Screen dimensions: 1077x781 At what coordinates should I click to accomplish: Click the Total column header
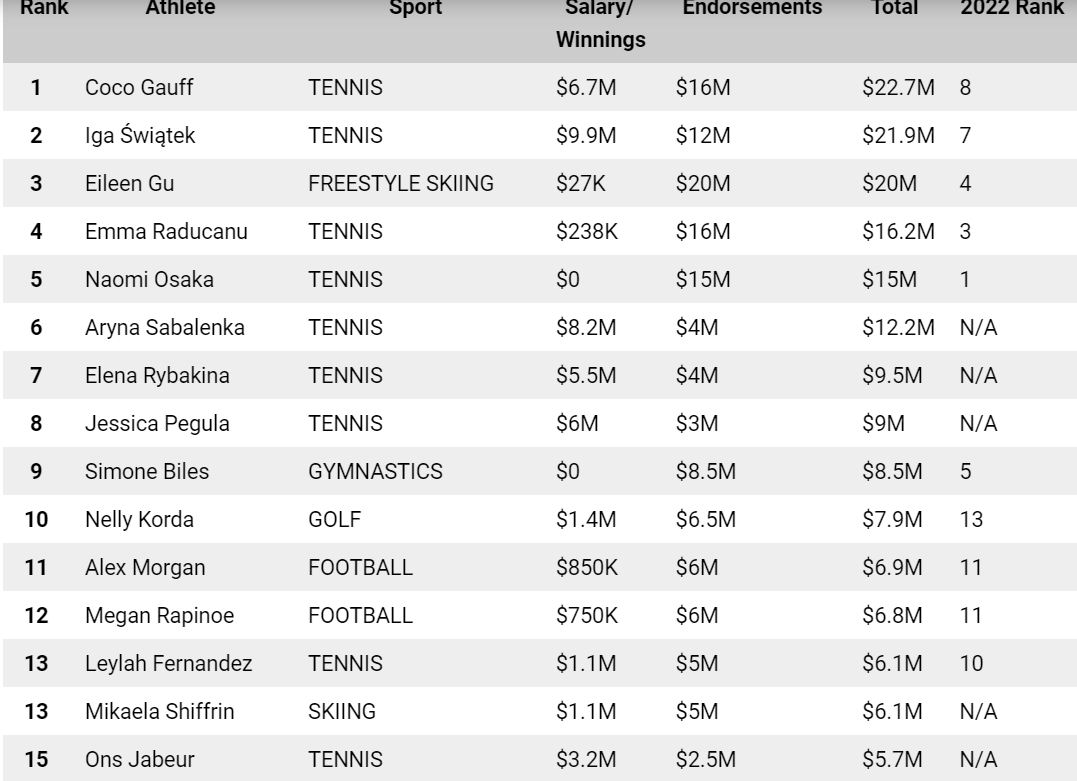pyautogui.click(x=894, y=8)
